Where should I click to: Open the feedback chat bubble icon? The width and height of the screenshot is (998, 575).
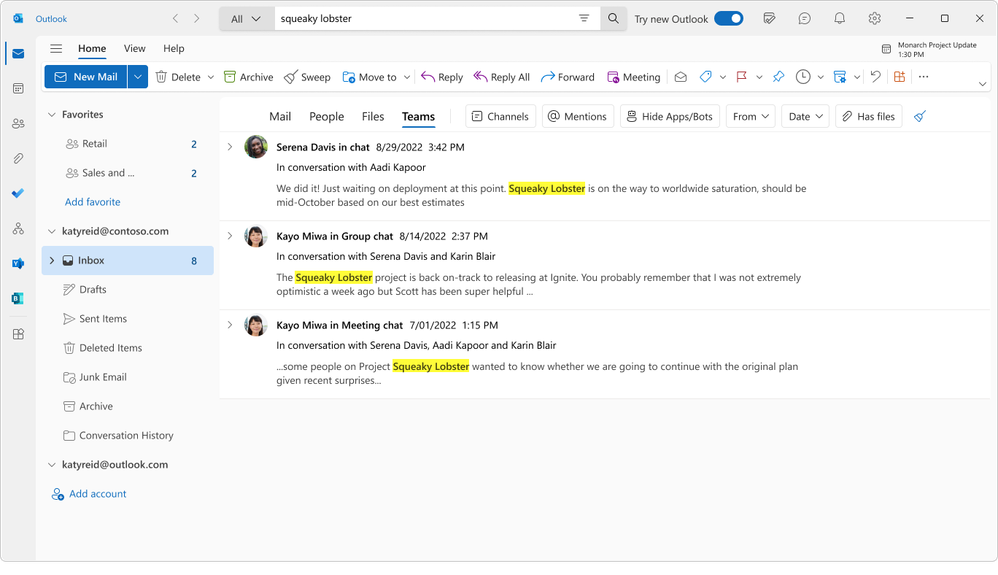pos(805,18)
